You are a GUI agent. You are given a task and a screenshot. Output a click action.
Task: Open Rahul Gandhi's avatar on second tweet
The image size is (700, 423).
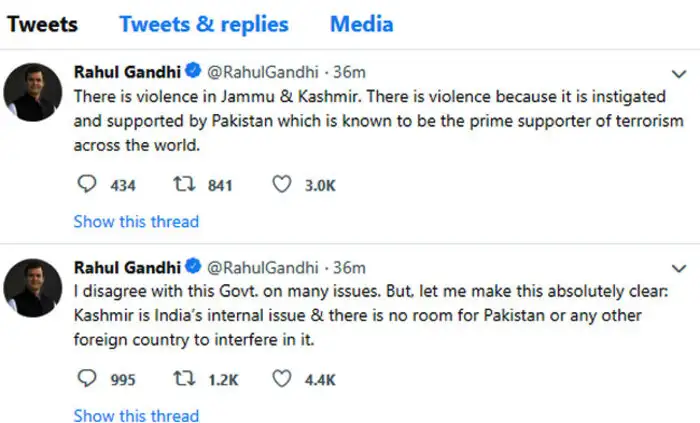34,291
